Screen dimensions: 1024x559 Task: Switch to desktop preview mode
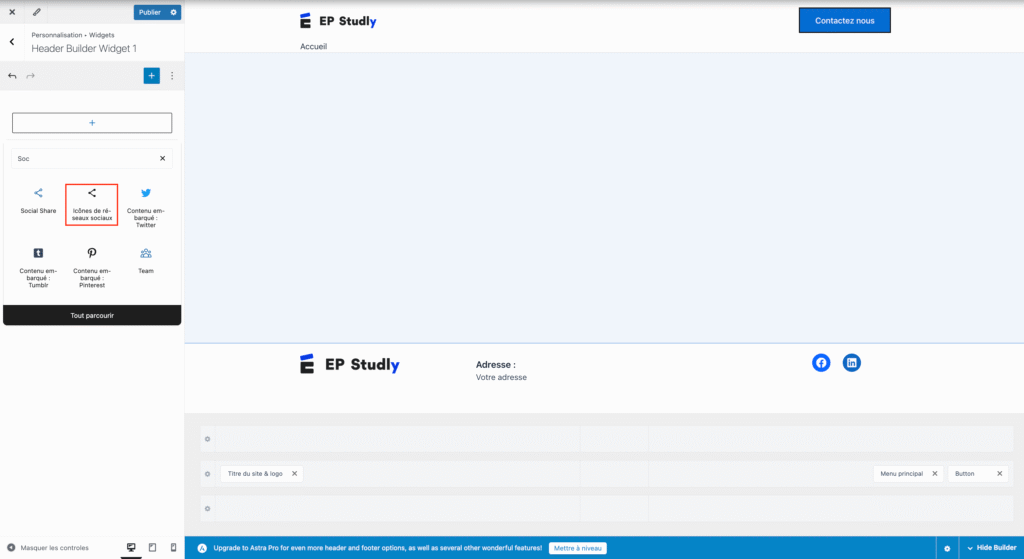tap(131, 548)
